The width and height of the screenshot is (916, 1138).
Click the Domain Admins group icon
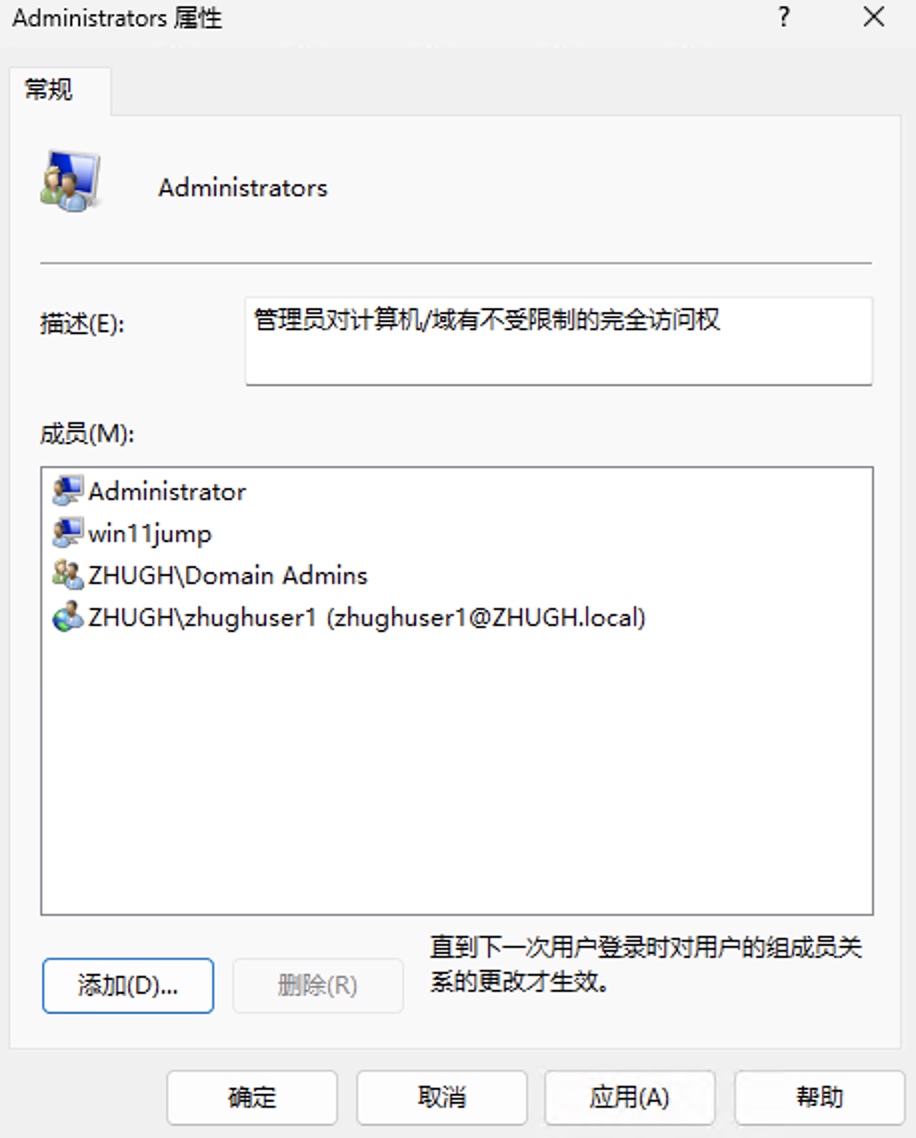(x=68, y=575)
